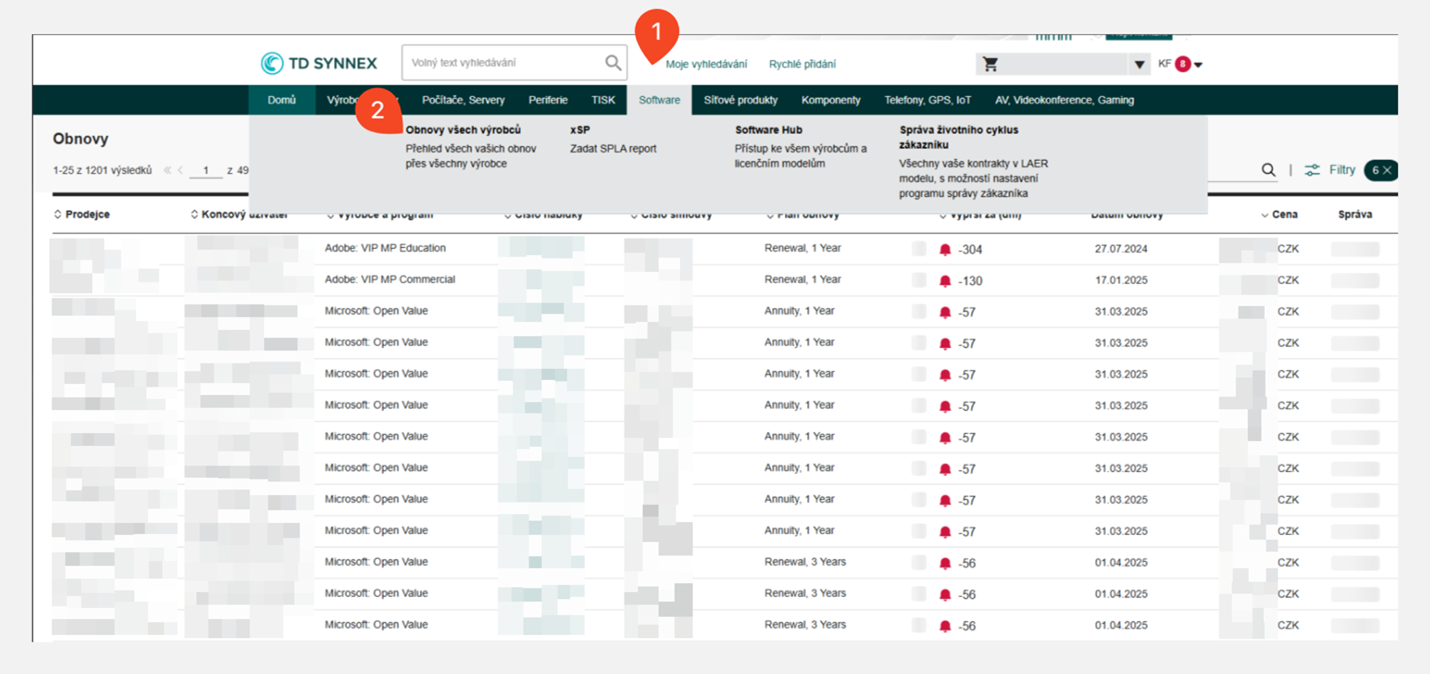Click the 1-25 z 1201 výsledků text
This screenshot has height=674, width=1430.
point(102,170)
